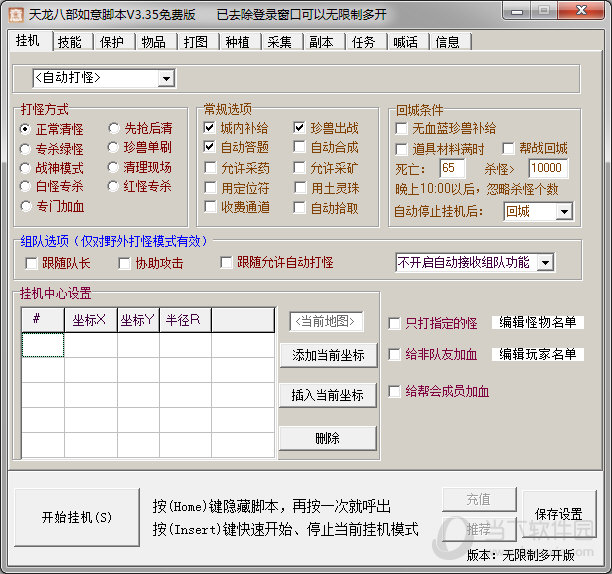Enable 跟随队长 checkbox
The height and width of the screenshot is (574, 612).
[31, 263]
